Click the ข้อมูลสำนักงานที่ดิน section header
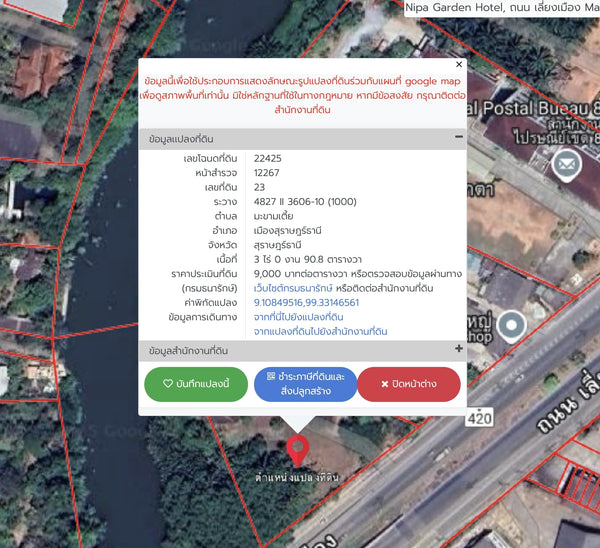The width and height of the screenshot is (600, 548). pos(302,351)
